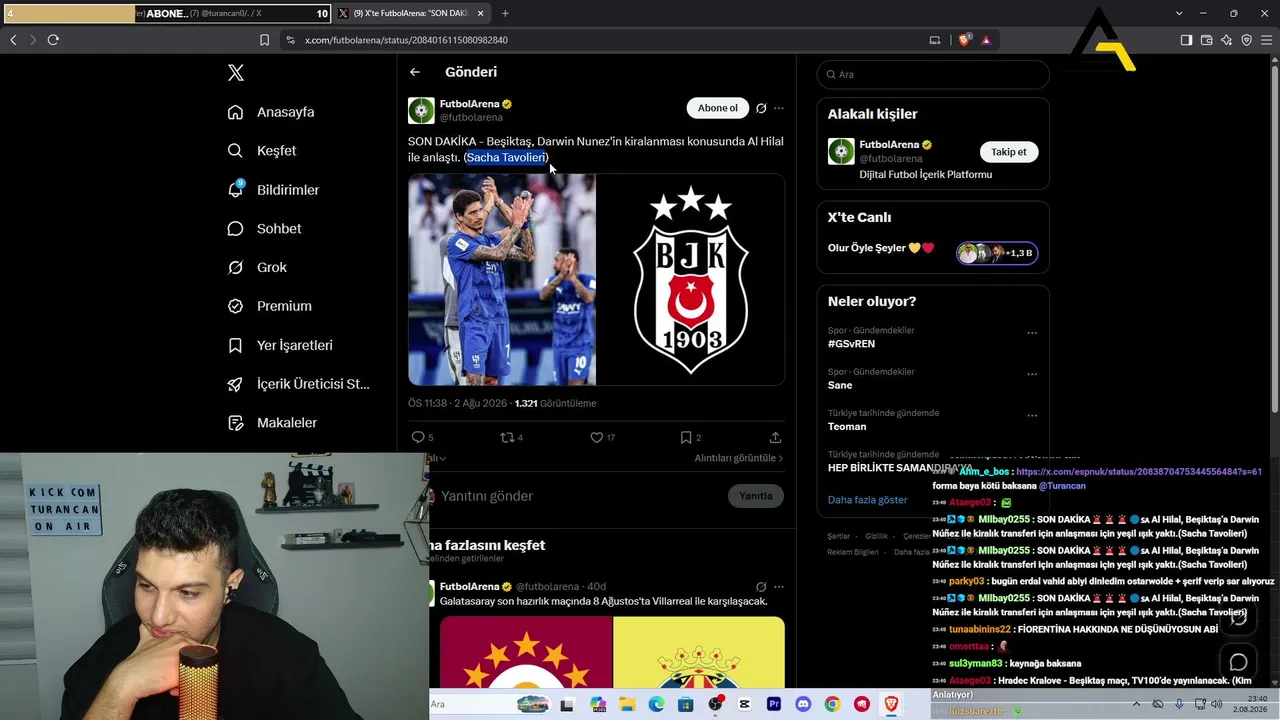The height and width of the screenshot is (720, 1280).
Task: Reload the current page
Action: tap(53, 40)
